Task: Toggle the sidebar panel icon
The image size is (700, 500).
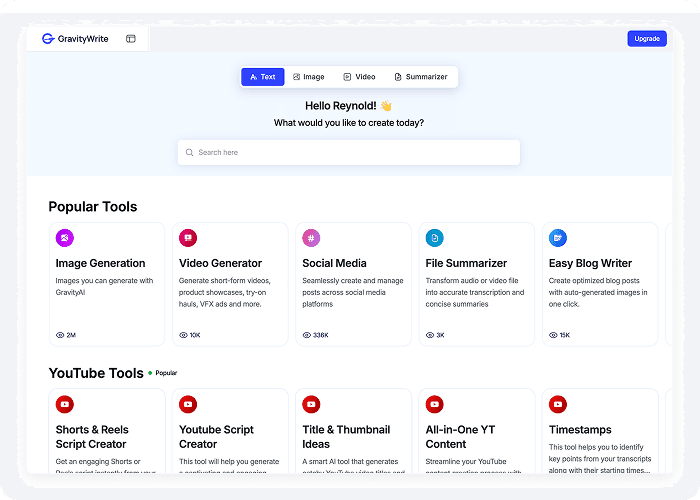Action: (131, 39)
